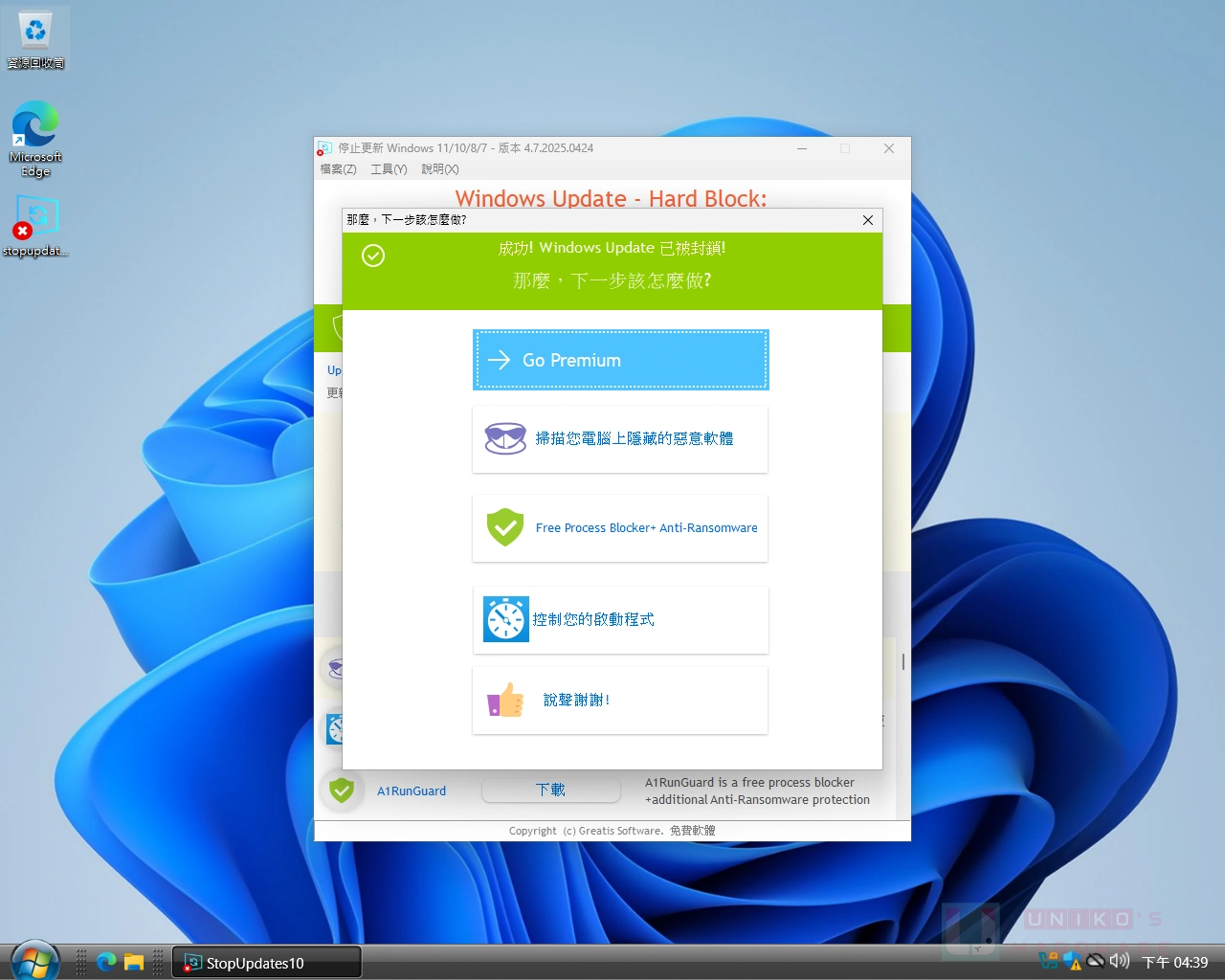Click the Copyright (c) Greatis Software text

[586, 831]
